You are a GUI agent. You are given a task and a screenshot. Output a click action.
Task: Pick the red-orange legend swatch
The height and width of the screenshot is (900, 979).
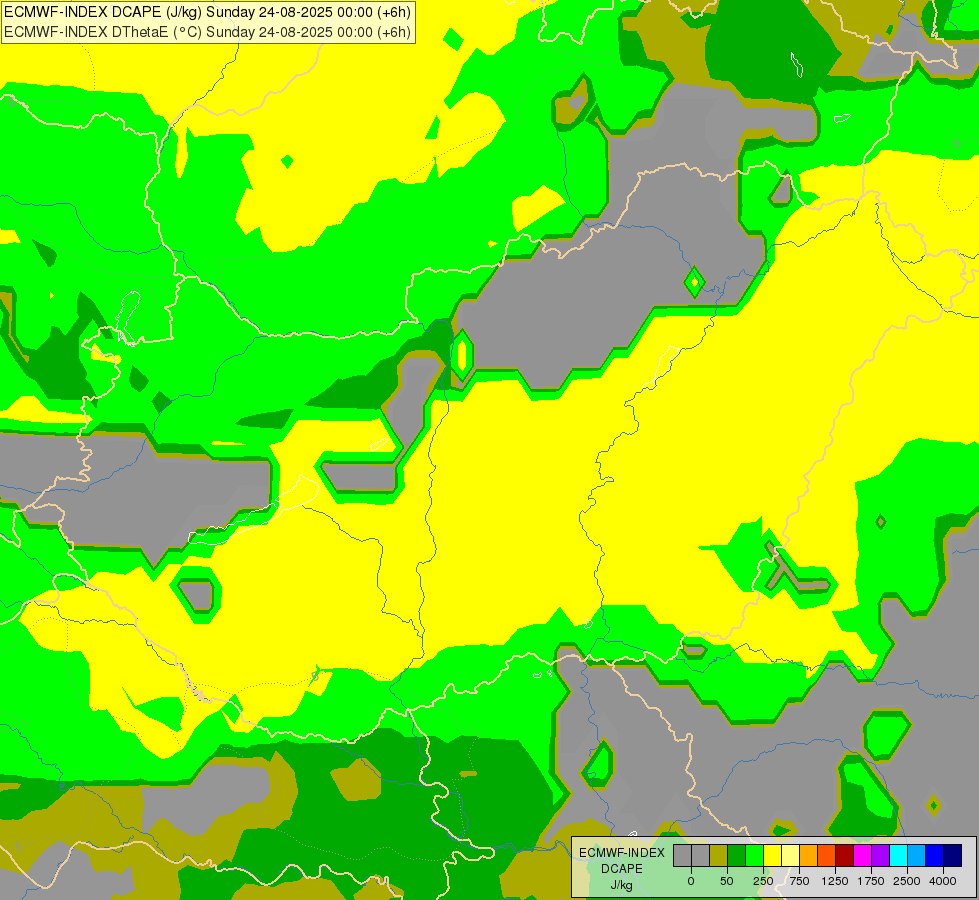point(827,856)
